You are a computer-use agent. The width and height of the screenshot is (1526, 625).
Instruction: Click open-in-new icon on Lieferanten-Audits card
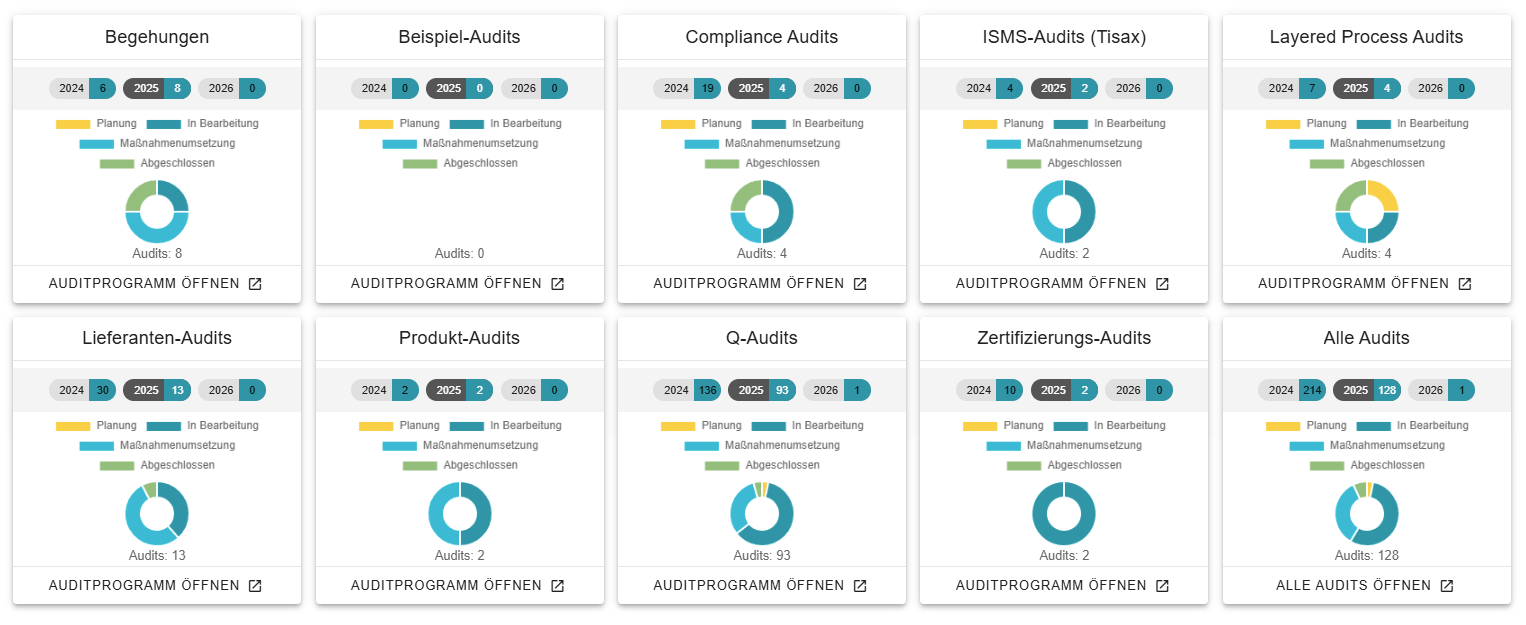255,586
